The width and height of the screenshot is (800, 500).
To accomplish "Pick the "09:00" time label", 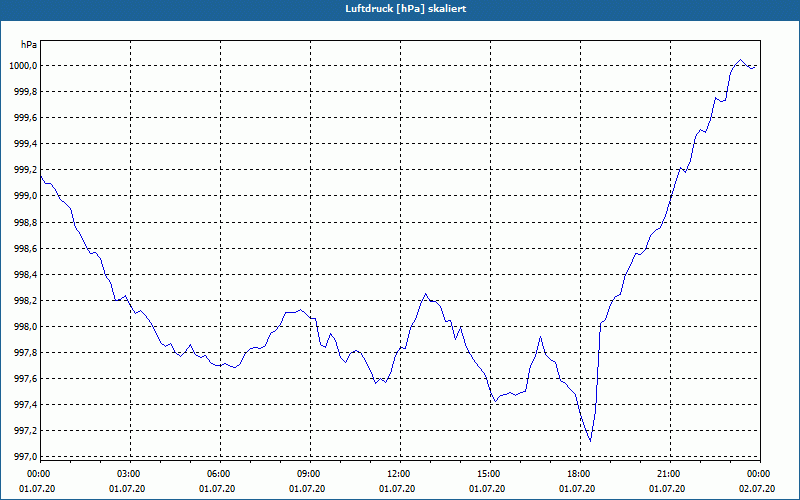I will click(x=308, y=474).
